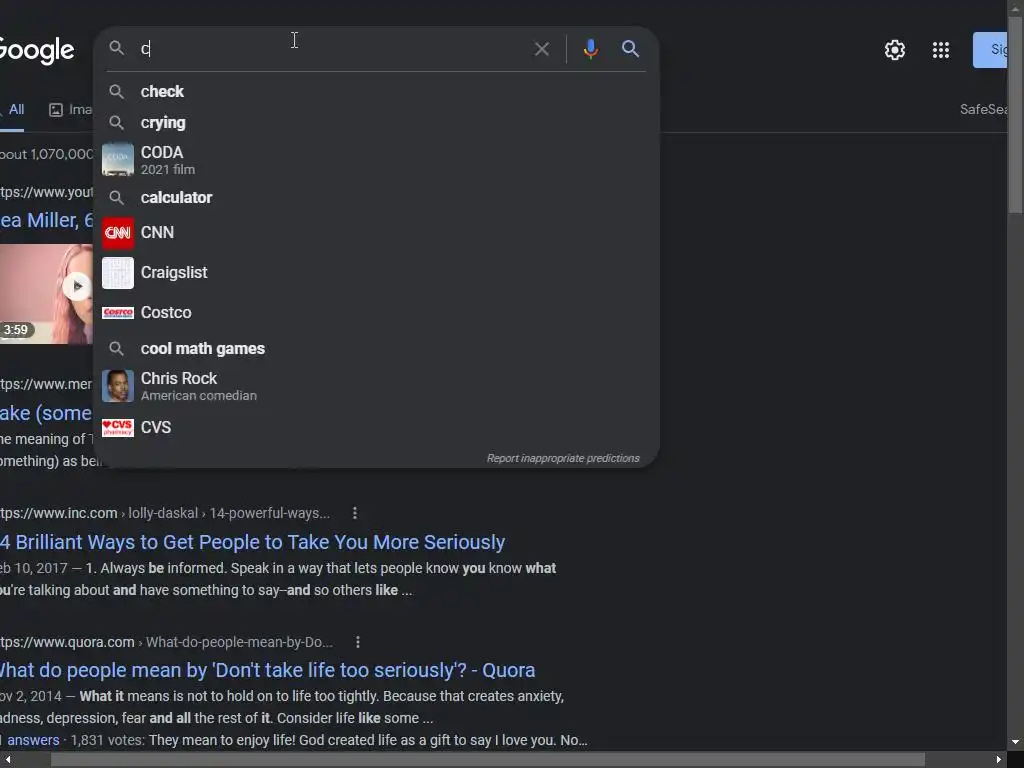
Task: Choose the CNN suggestion
Action: point(376,232)
